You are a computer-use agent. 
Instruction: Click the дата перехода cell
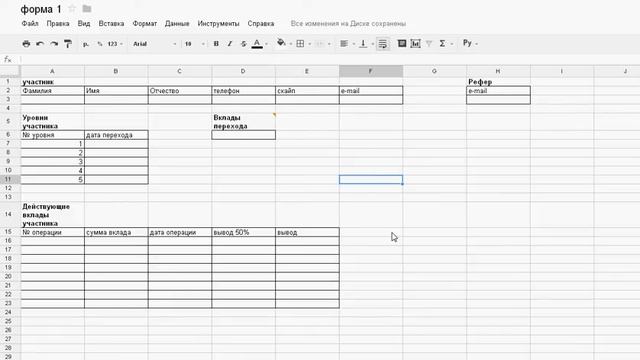(116, 135)
